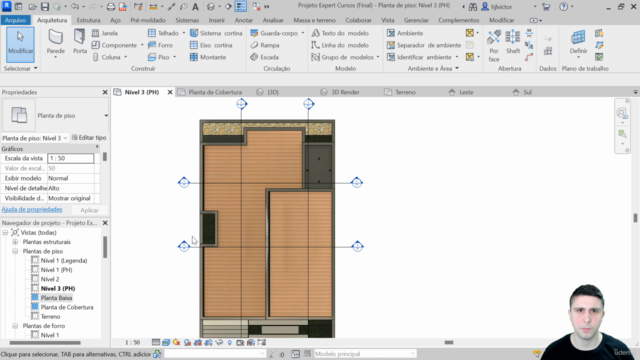The image size is (640, 360).
Task: Switch to the Anotar ribbon tab
Action: [x=244, y=20]
